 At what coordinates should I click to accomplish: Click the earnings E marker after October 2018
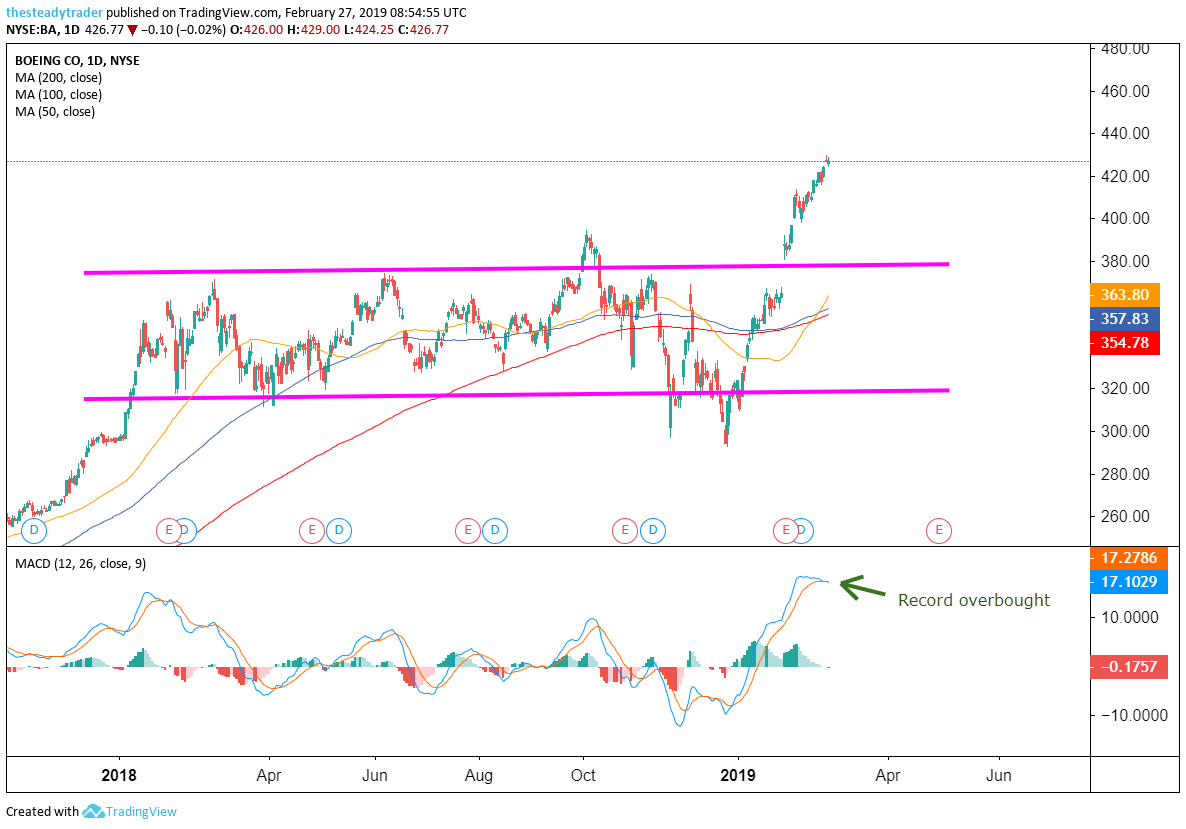pos(625,530)
